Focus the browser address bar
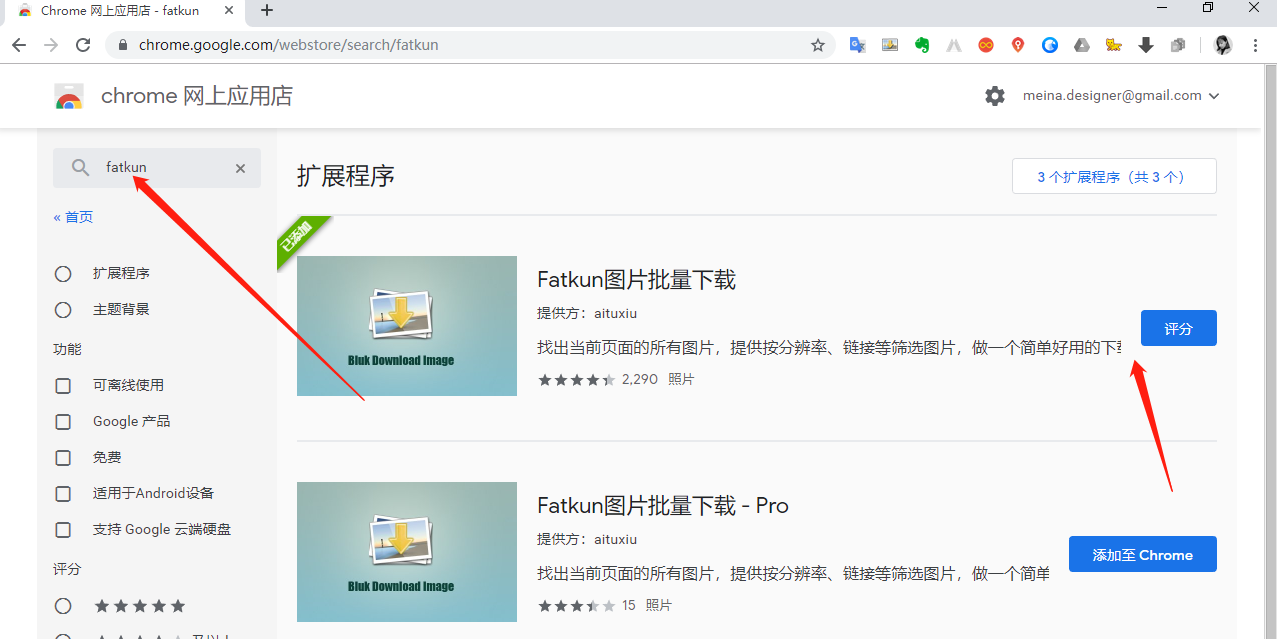 (x=470, y=45)
